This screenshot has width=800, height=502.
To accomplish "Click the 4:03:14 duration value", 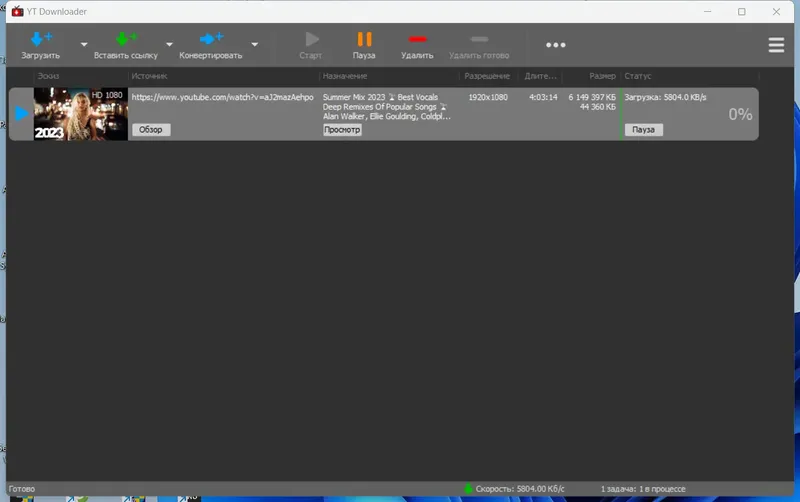I will pos(543,97).
